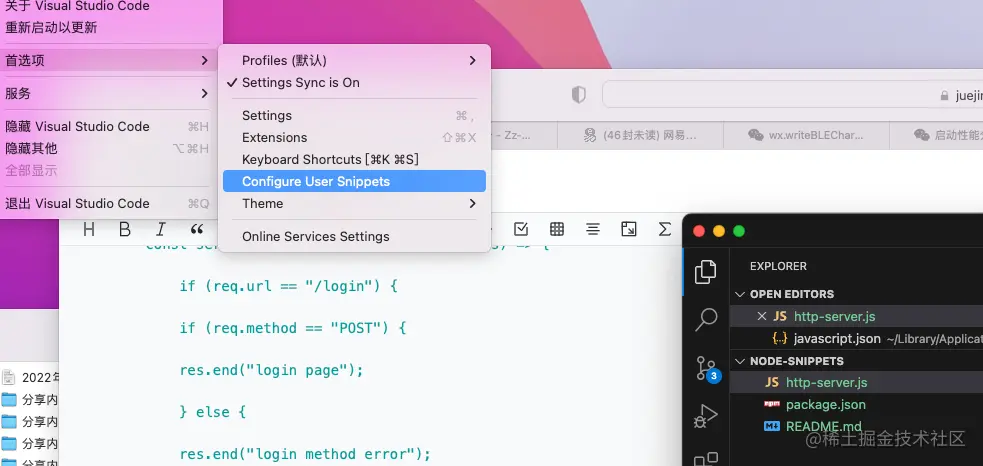Open the 首选项 submenu
The image size is (983, 466).
pyautogui.click(x=108, y=61)
